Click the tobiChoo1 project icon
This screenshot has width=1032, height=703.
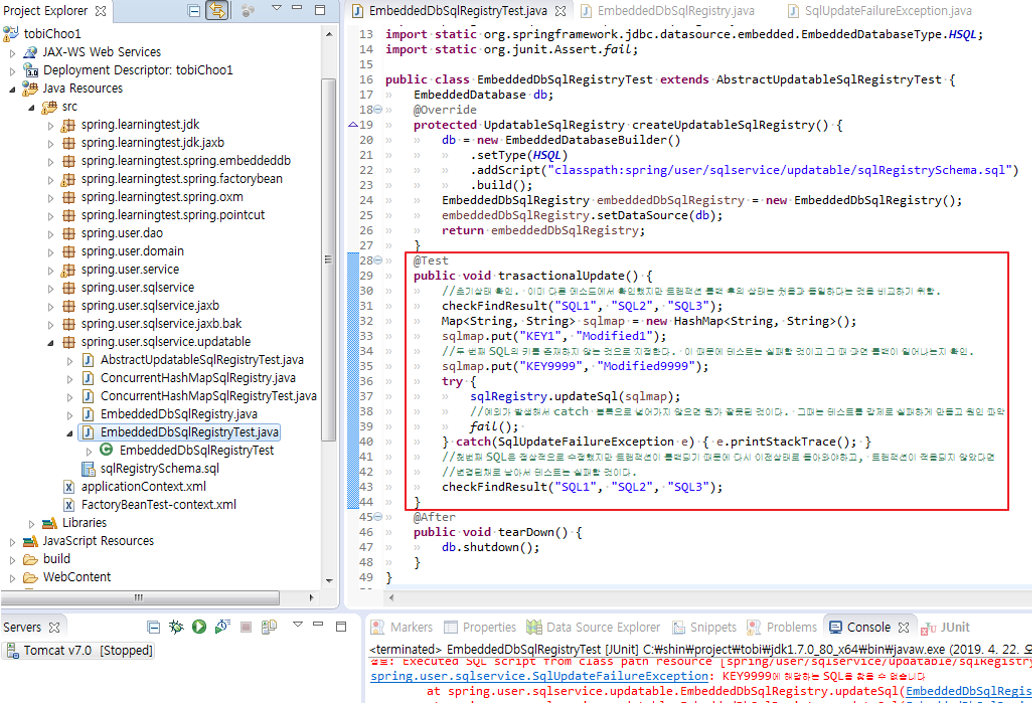click(11, 33)
